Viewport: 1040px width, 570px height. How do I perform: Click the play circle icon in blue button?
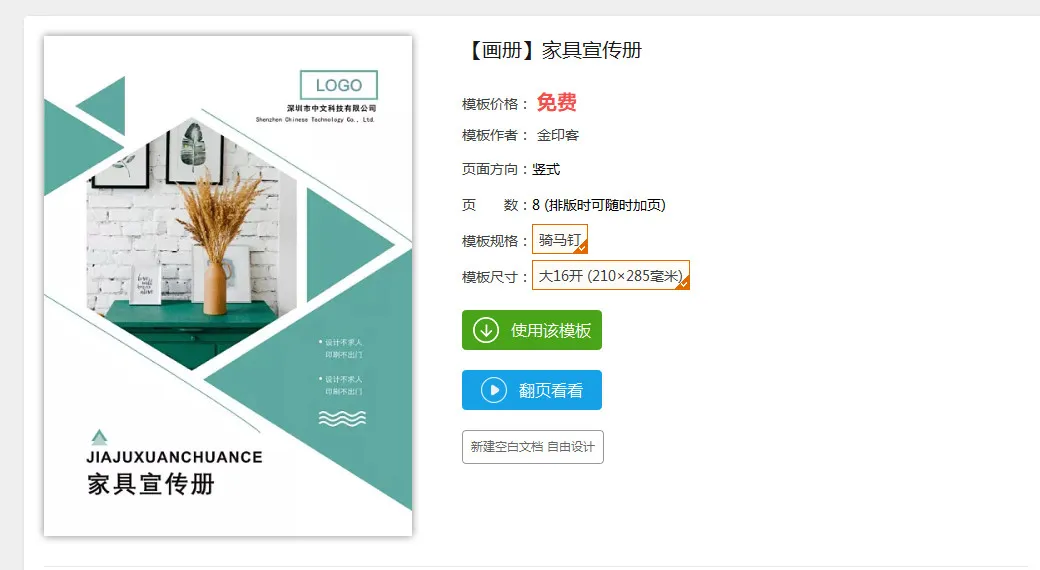tap(493, 390)
